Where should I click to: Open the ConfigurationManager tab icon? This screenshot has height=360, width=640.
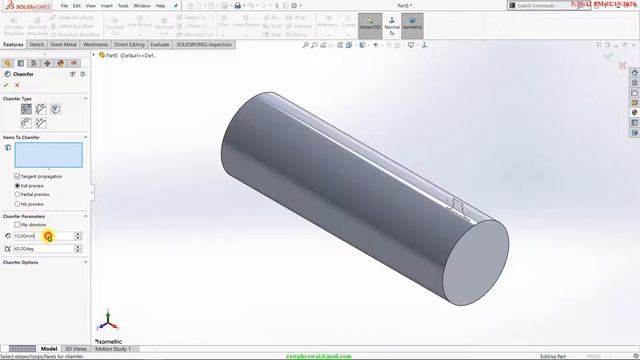34,63
